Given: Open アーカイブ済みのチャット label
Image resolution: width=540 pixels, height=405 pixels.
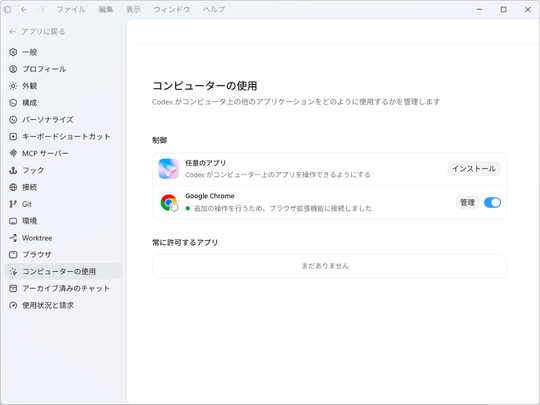Looking at the screenshot, I should coord(66,288).
